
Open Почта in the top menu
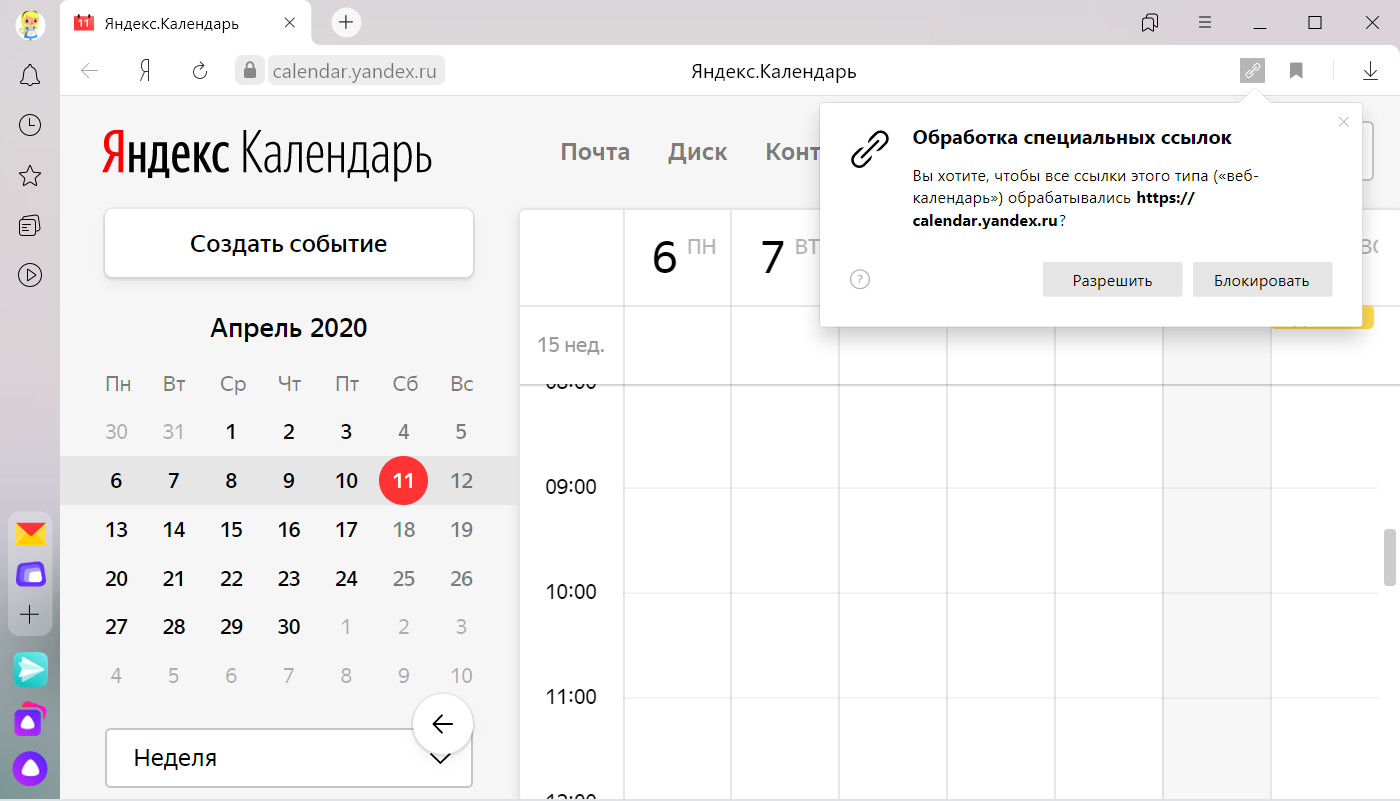tap(595, 152)
